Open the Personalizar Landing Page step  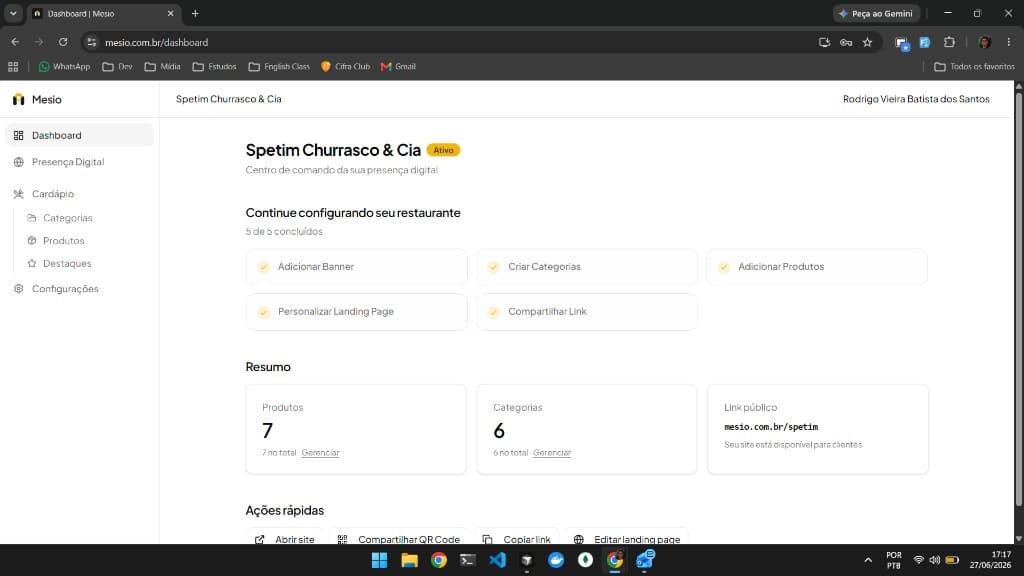pyautogui.click(x=357, y=312)
